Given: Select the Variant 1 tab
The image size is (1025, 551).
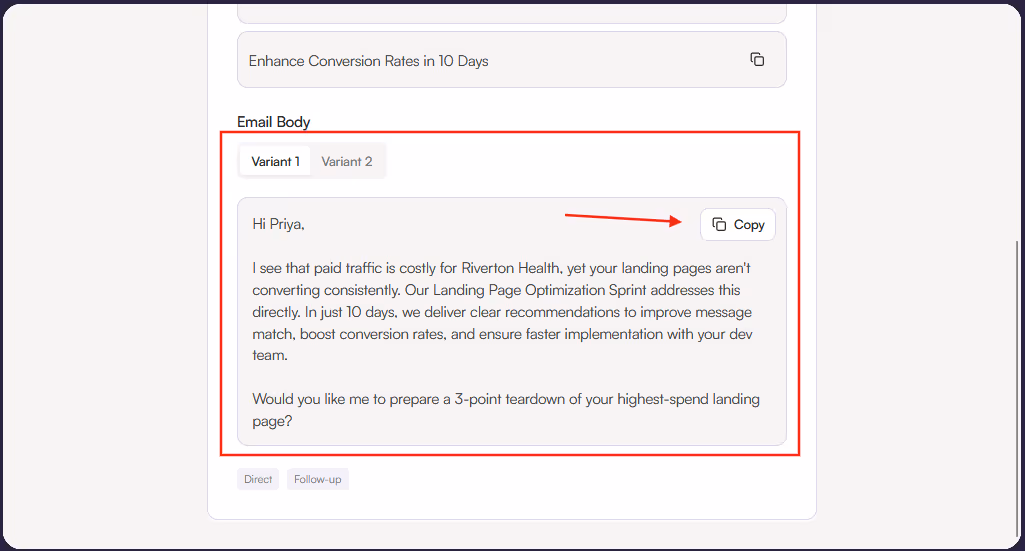Looking at the screenshot, I should coord(275,161).
